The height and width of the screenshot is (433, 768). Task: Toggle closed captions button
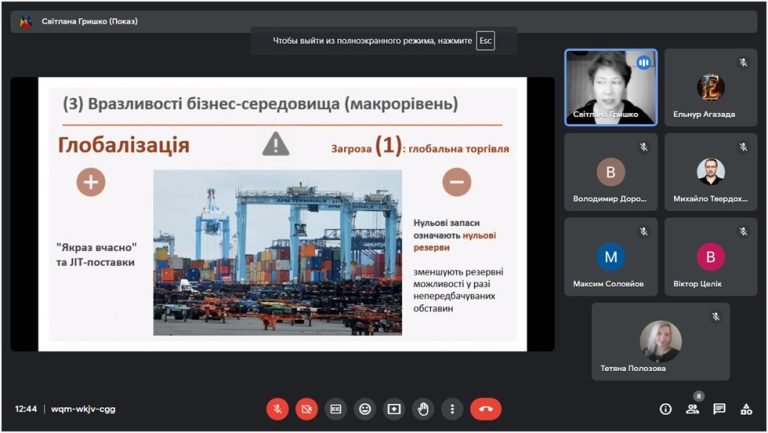pos(336,409)
